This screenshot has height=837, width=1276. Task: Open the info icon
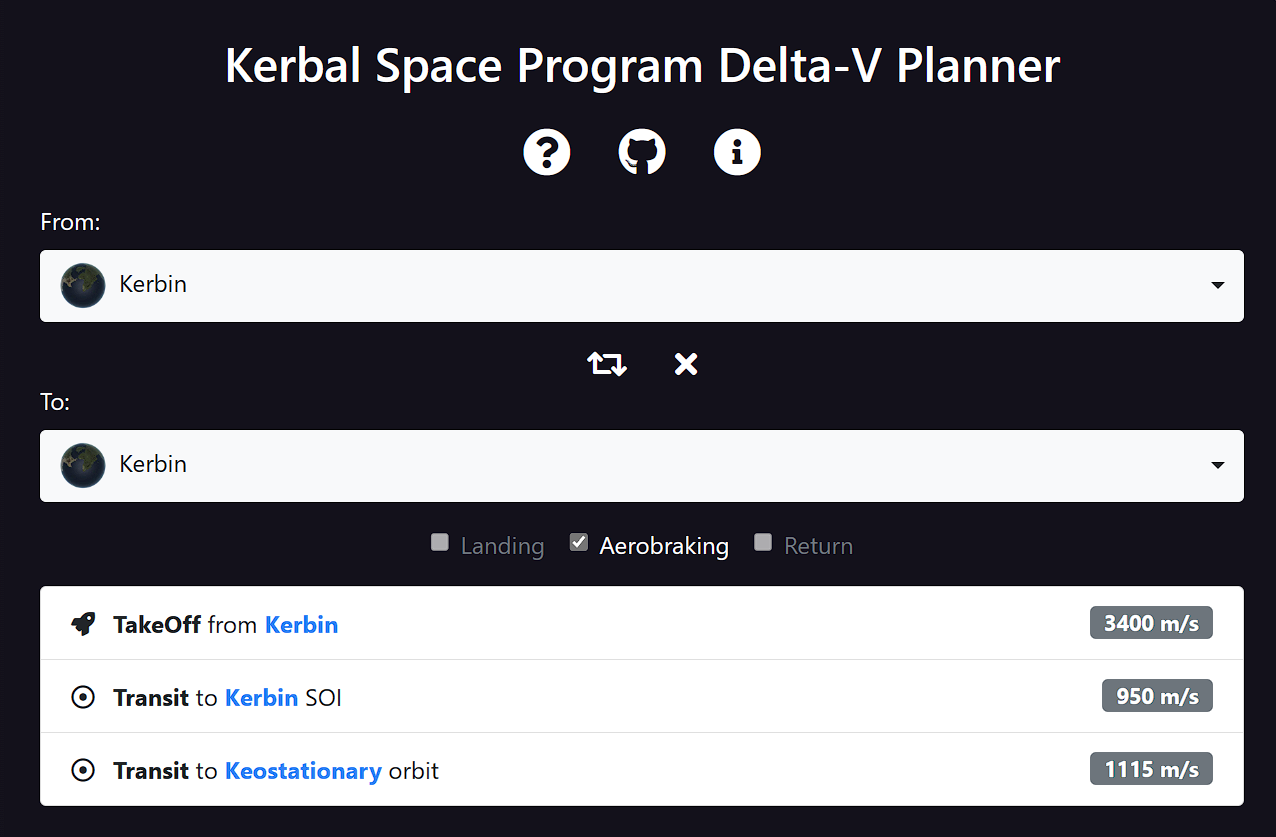tap(737, 151)
